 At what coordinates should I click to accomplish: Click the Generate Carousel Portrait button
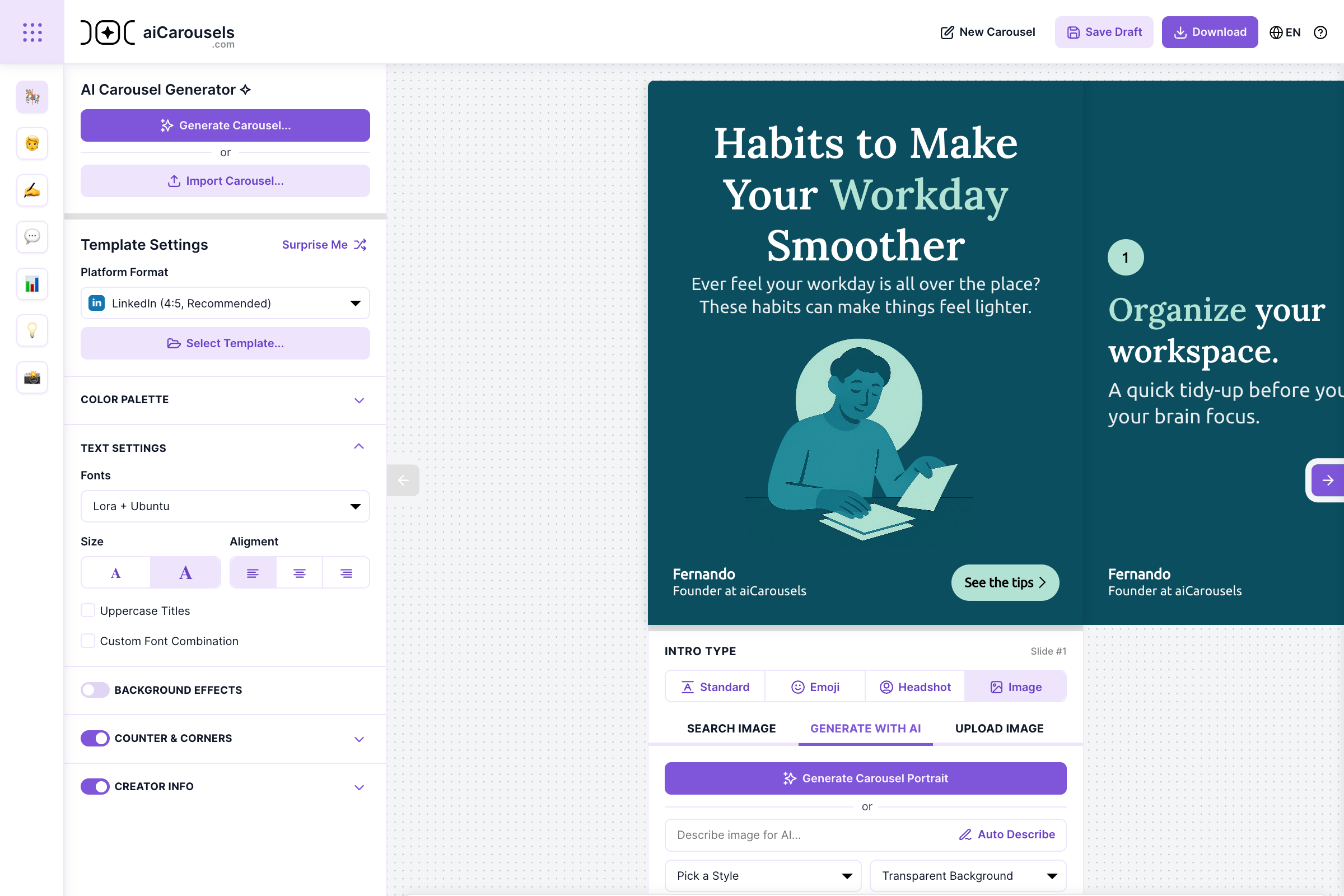865,778
